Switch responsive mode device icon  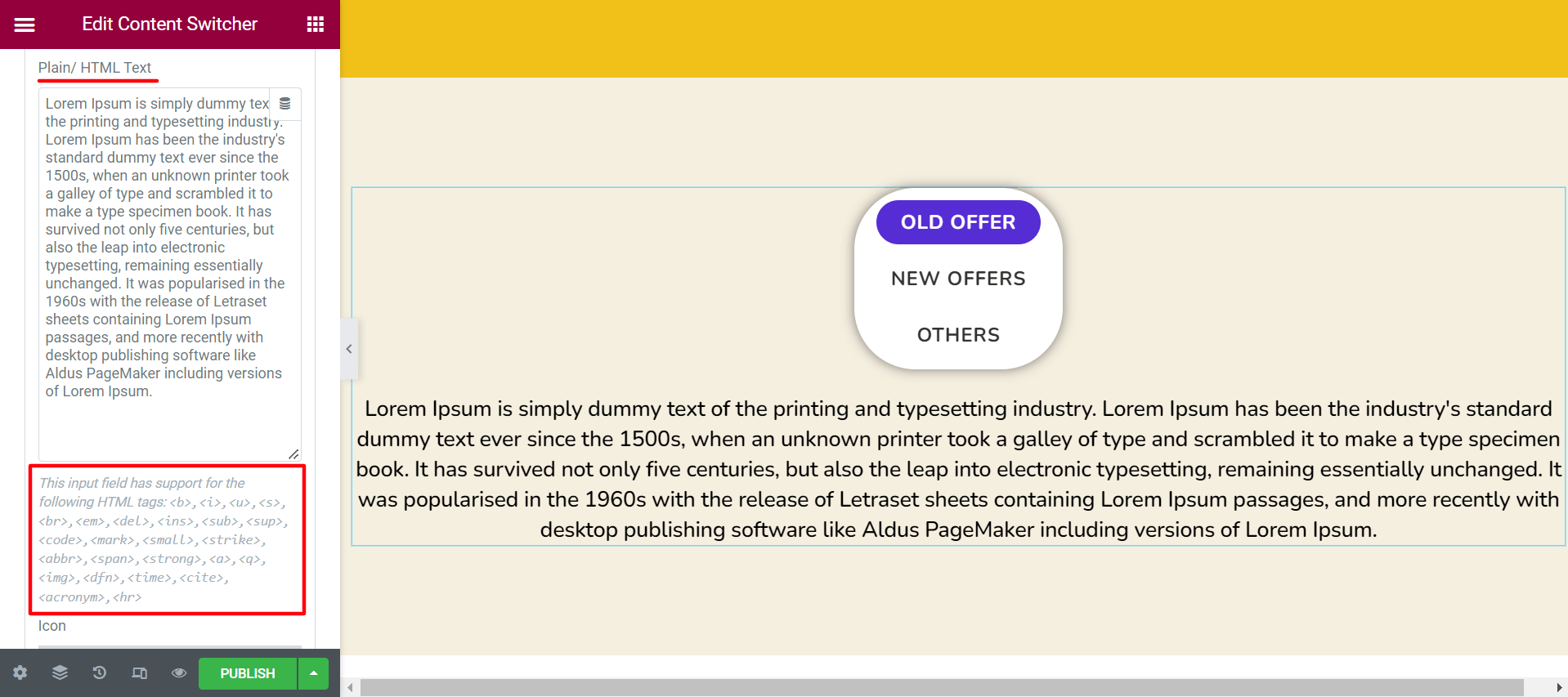click(x=140, y=672)
